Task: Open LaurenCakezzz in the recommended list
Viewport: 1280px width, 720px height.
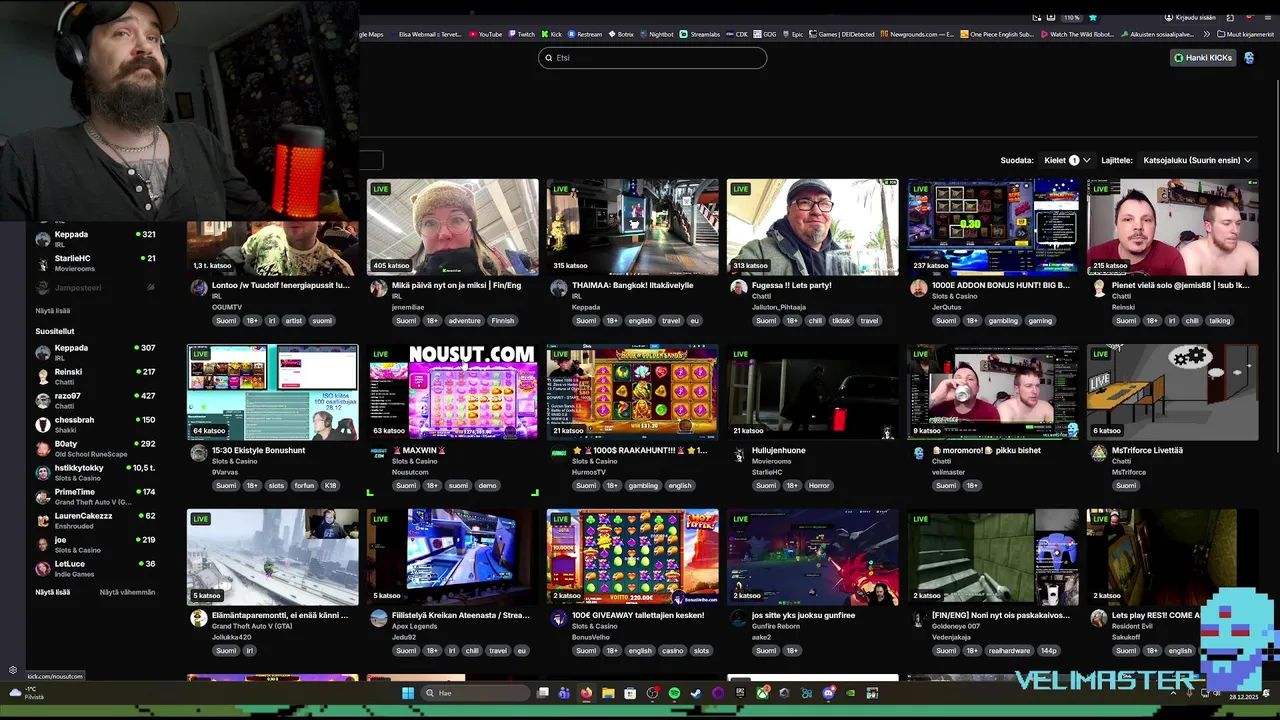Action: [95, 520]
